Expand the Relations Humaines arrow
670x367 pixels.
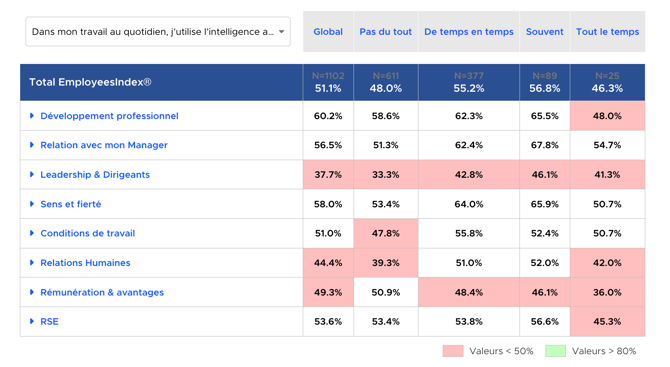(32, 263)
